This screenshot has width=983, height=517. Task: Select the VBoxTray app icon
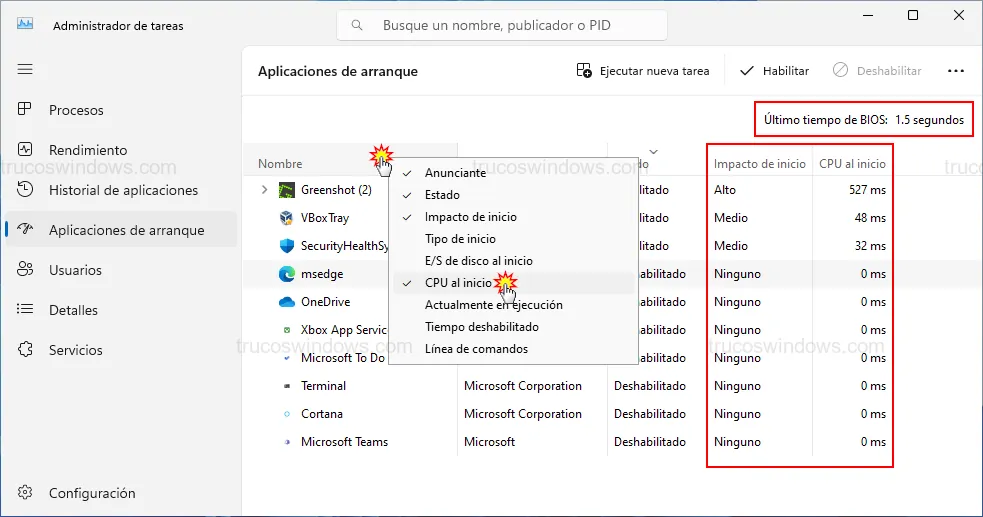[286, 218]
